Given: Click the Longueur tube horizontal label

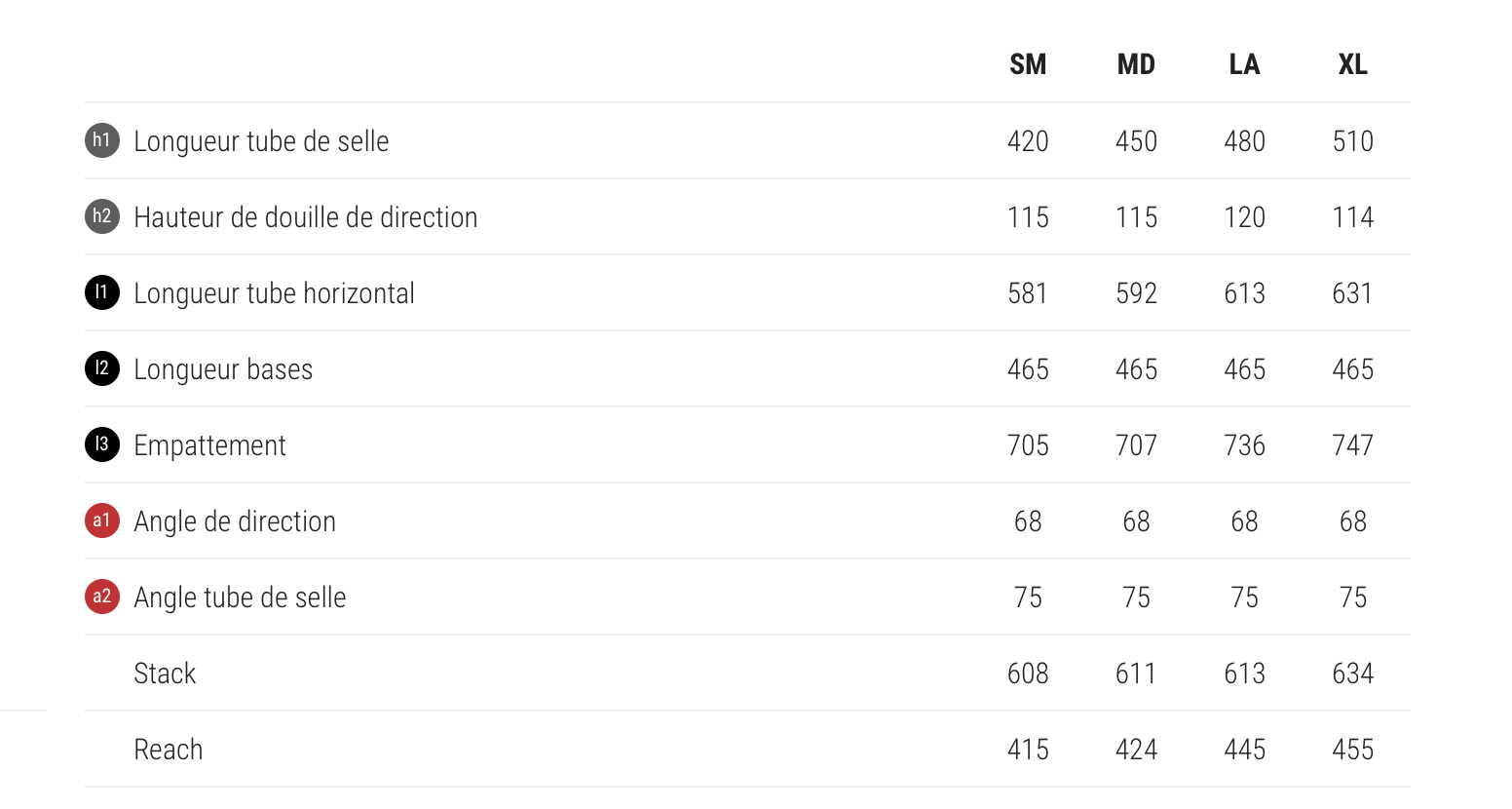Looking at the screenshot, I should click(274, 293).
